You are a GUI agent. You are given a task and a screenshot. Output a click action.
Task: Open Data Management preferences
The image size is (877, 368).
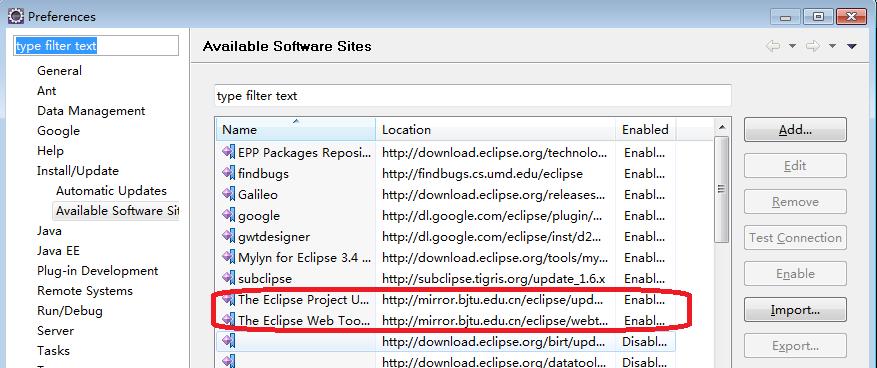click(91, 111)
